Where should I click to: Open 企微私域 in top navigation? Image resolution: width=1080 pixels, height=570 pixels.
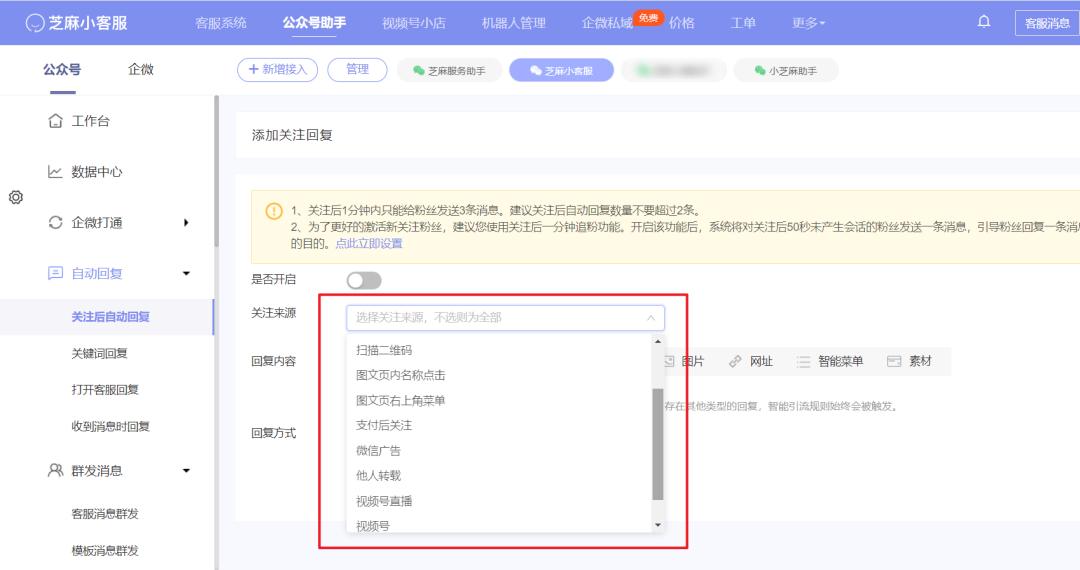607,23
